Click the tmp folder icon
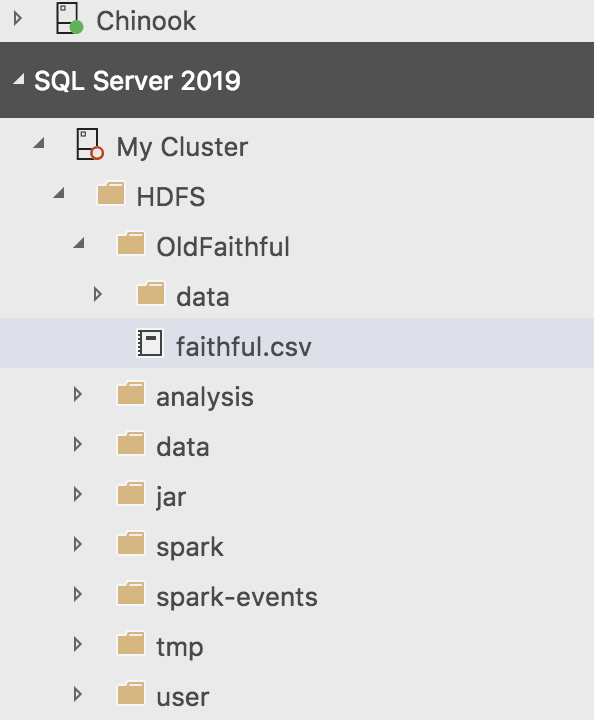Viewport: 594px width, 720px height. 131,643
